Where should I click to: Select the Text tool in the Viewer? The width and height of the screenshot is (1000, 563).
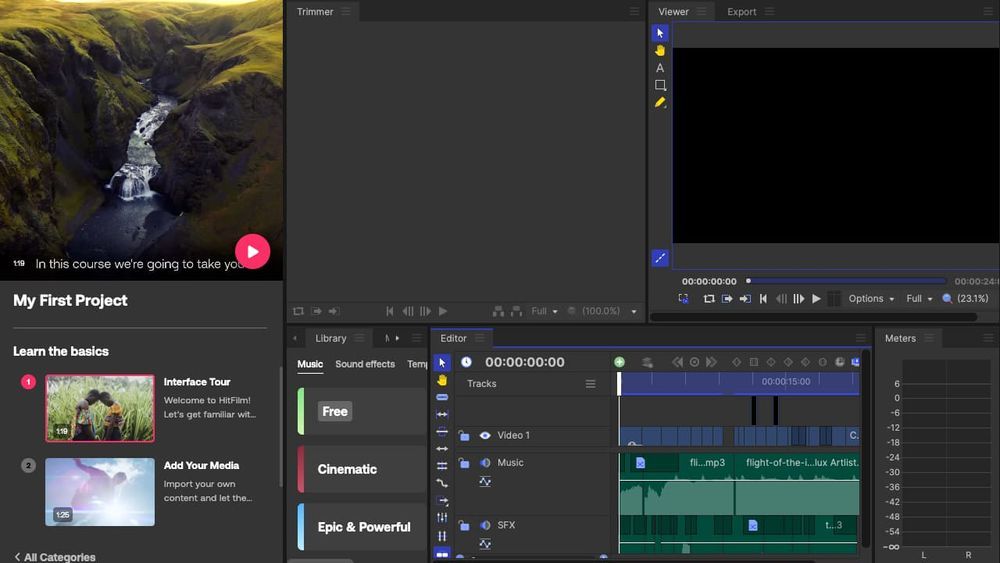pos(660,68)
